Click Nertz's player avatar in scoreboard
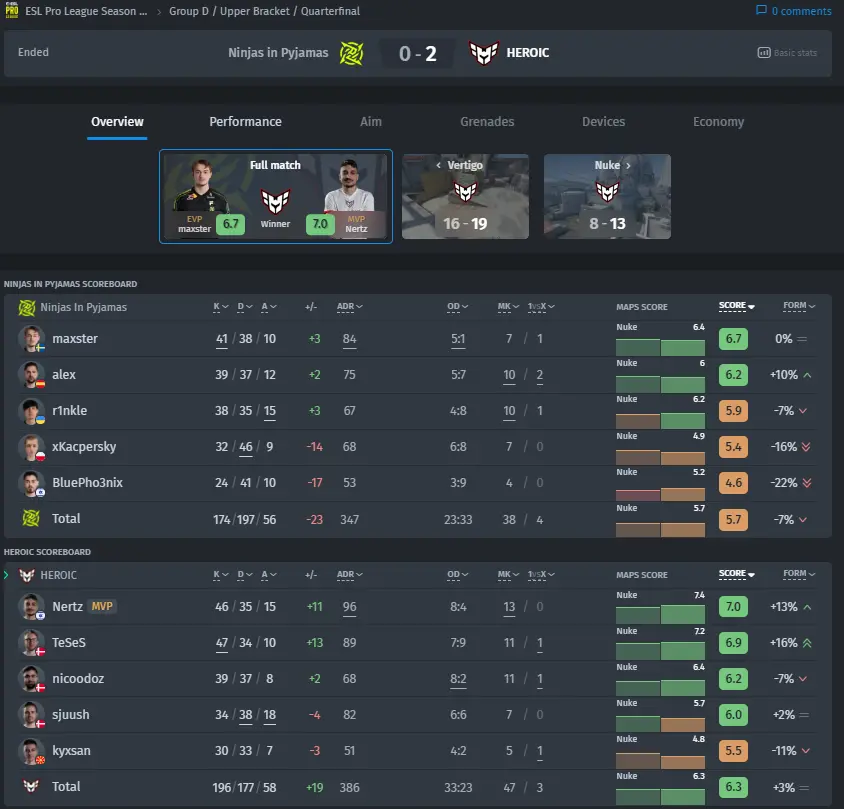 click(x=31, y=607)
